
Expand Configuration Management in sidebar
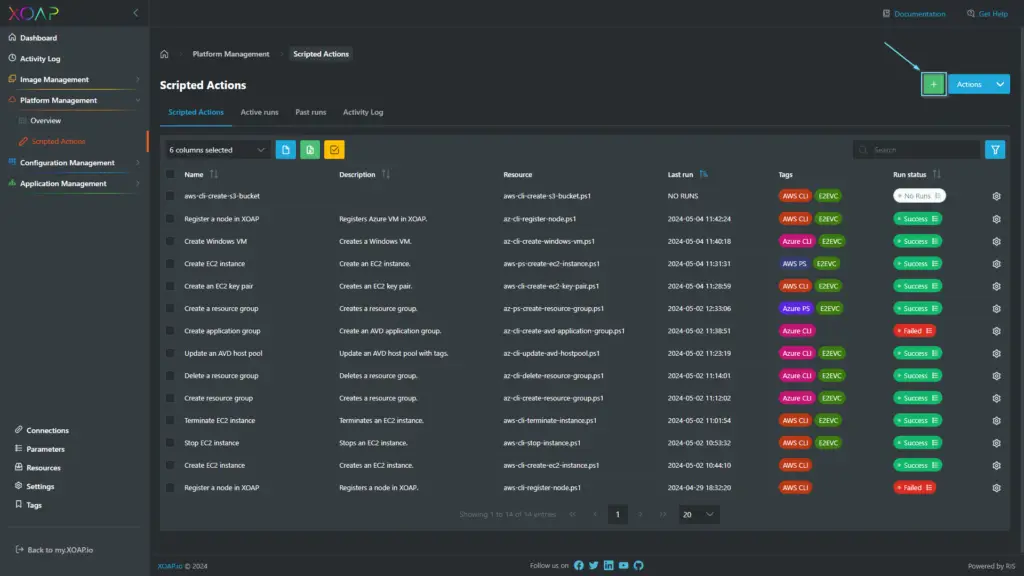click(x=74, y=163)
